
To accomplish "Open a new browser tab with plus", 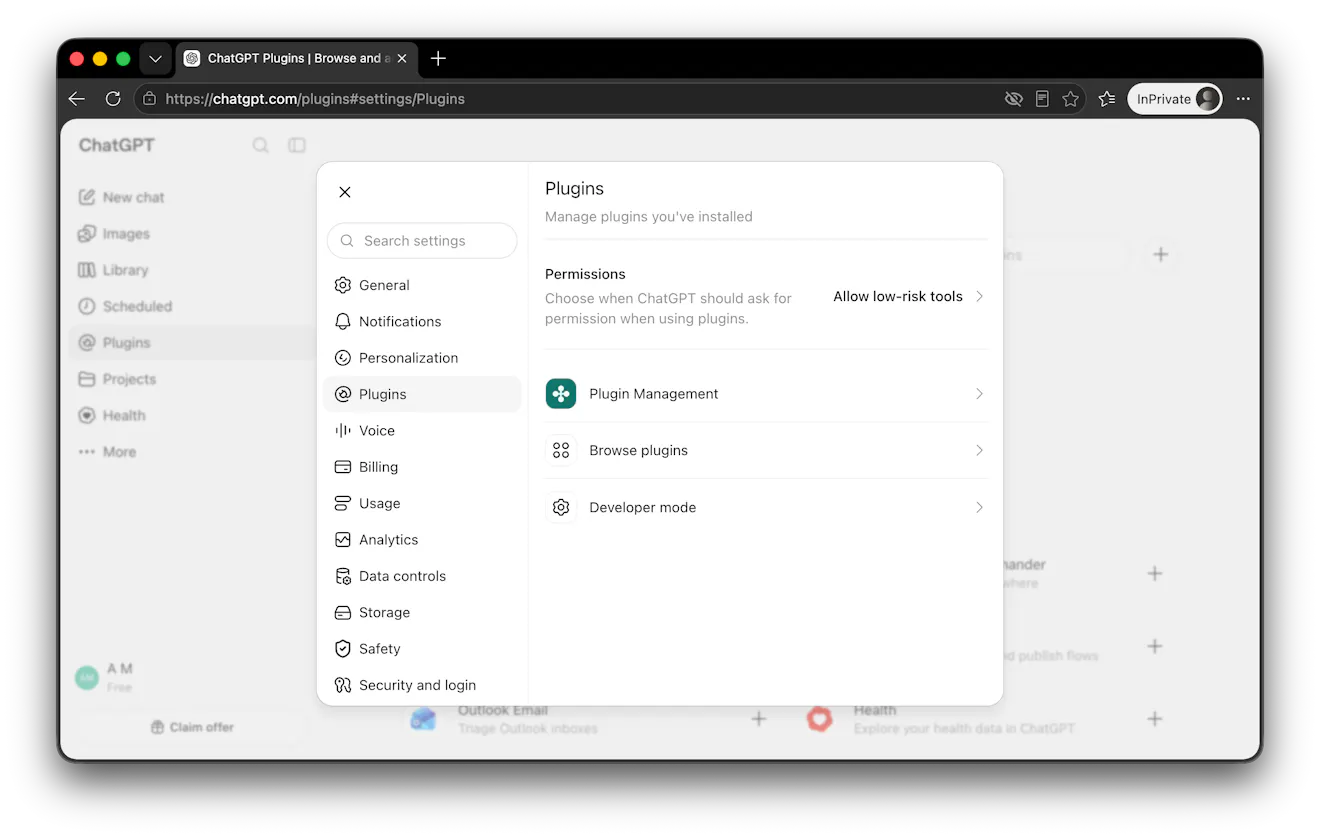I will click(438, 58).
